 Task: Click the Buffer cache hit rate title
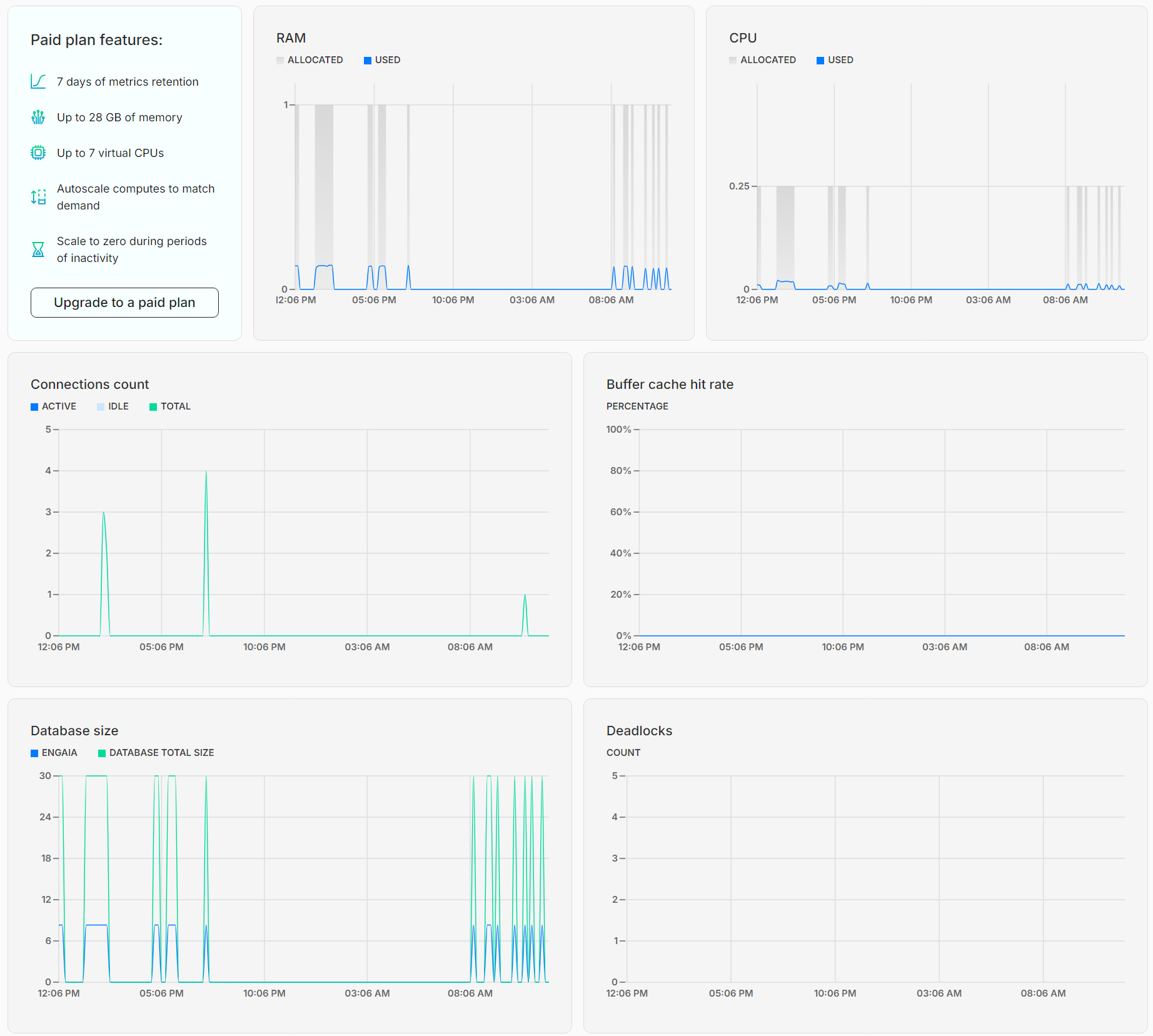(x=670, y=385)
